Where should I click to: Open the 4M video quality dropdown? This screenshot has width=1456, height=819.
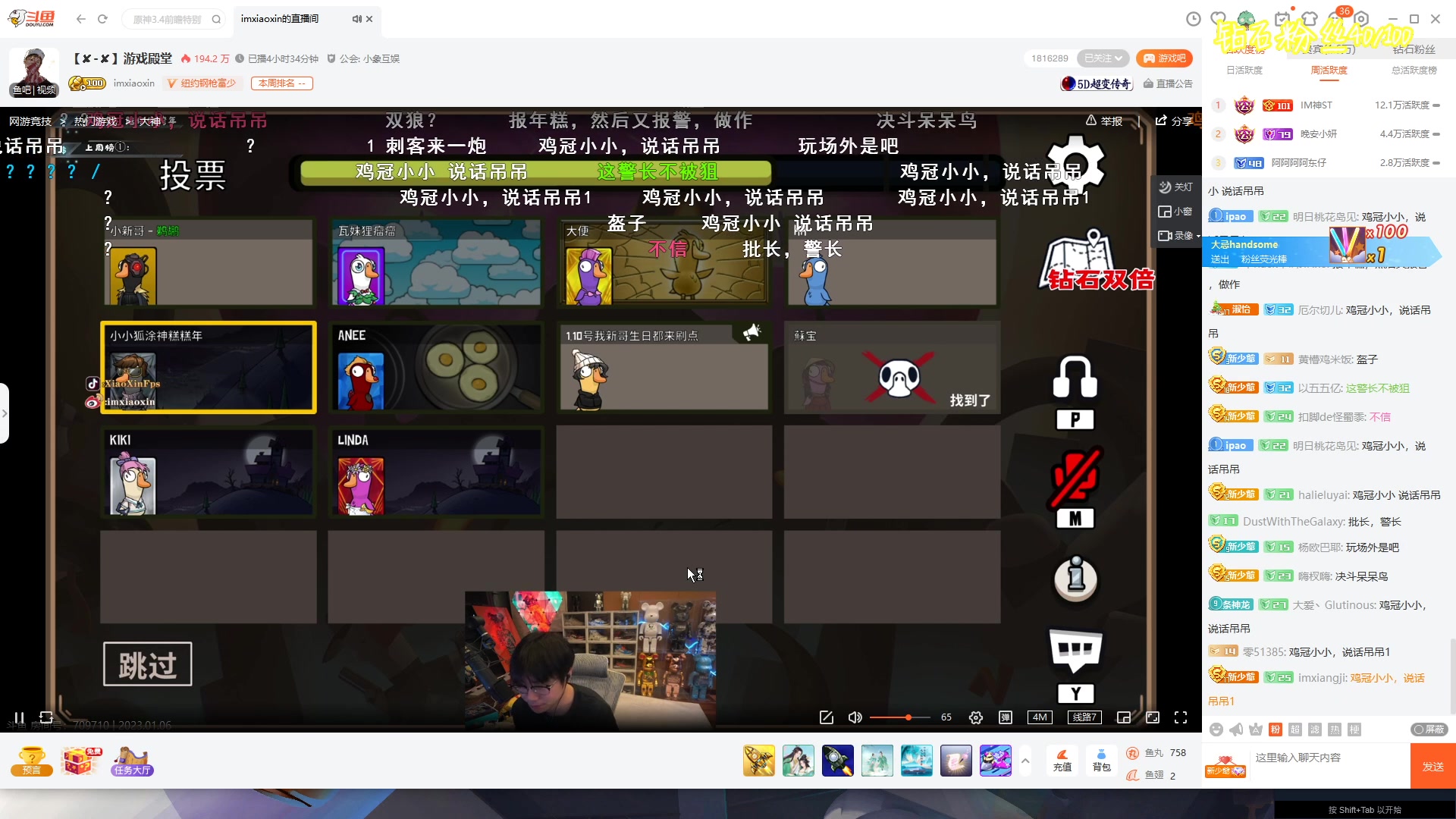click(1040, 717)
